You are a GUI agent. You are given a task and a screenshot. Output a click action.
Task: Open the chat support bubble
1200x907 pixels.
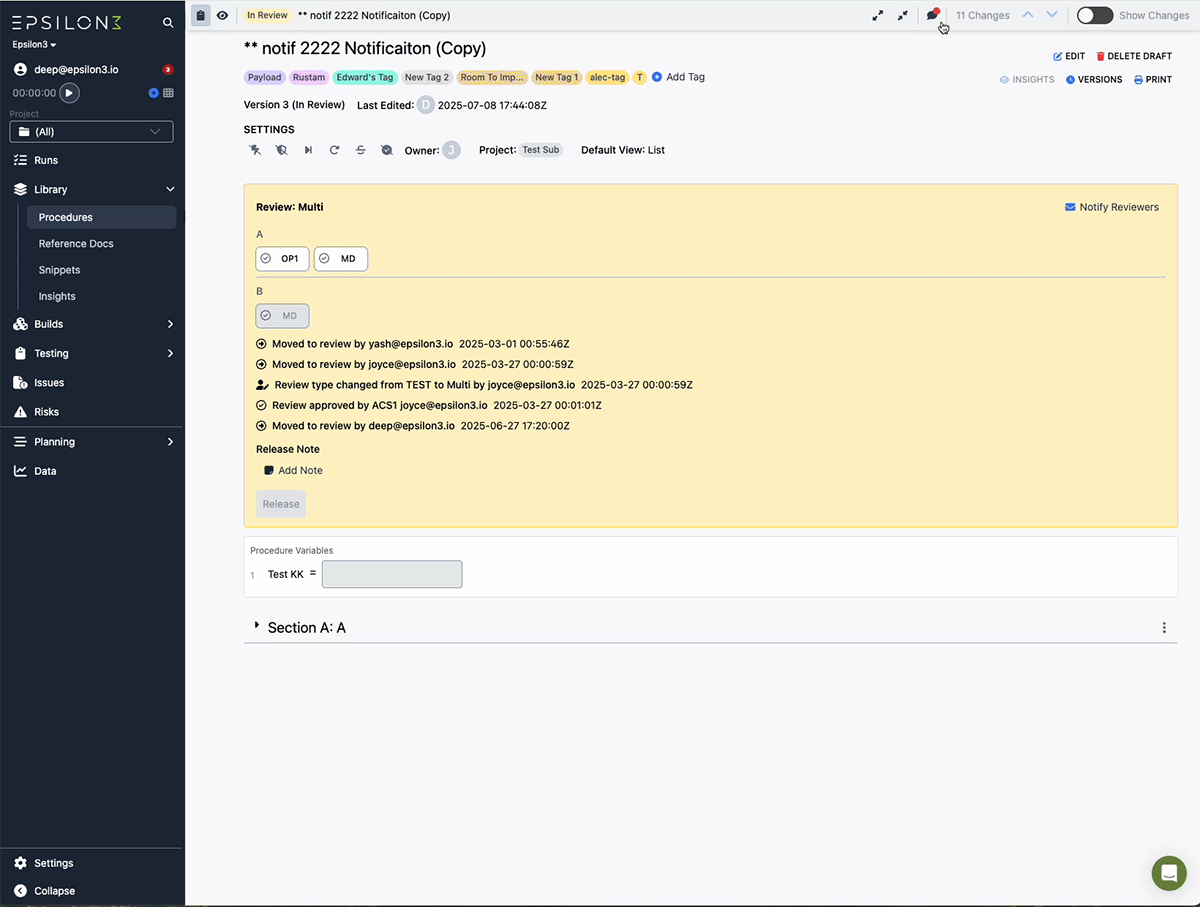pos(1169,873)
